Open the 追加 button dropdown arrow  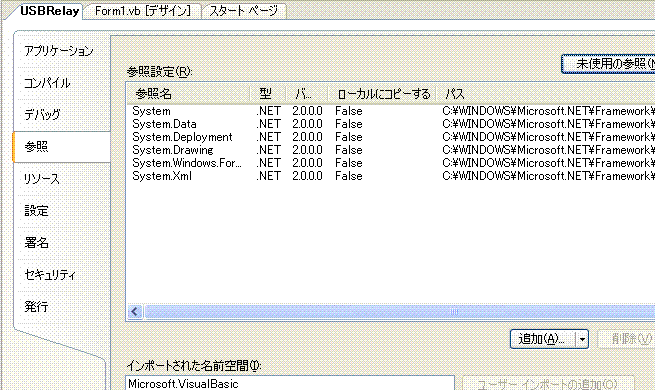coord(582,339)
